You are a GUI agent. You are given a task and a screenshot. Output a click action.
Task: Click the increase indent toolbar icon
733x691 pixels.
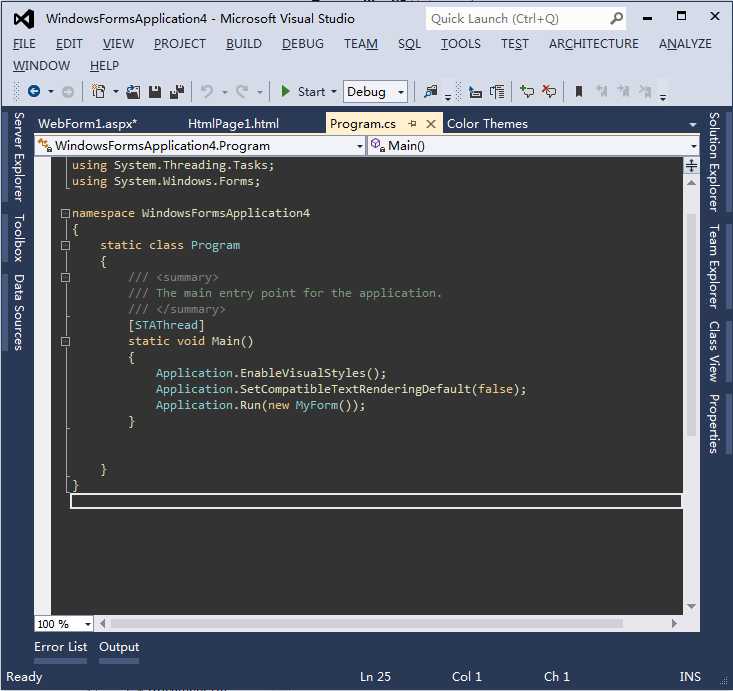click(x=497, y=92)
